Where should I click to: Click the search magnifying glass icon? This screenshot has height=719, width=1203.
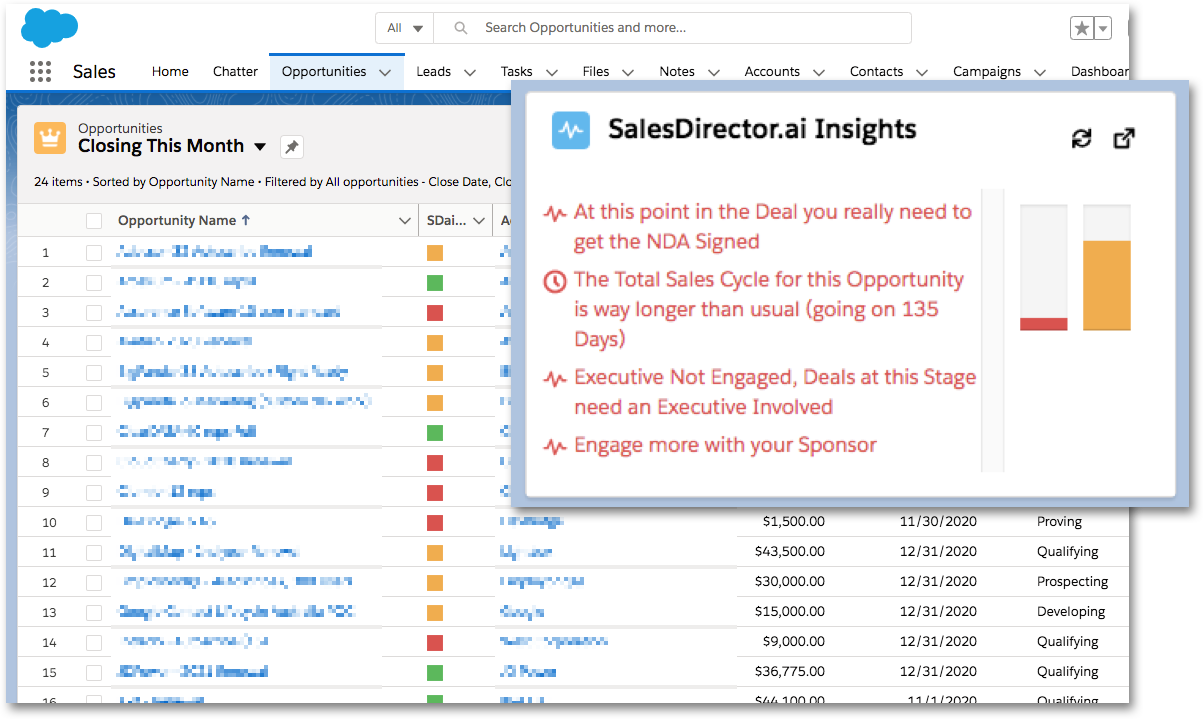point(459,28)
